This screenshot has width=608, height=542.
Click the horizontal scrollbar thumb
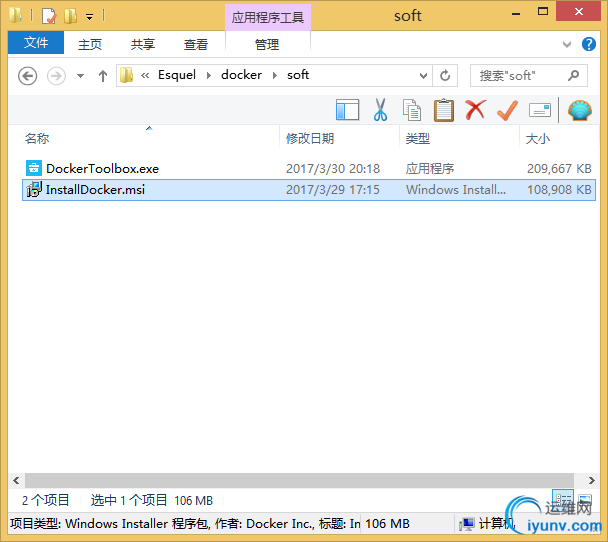tap(299, 480)
